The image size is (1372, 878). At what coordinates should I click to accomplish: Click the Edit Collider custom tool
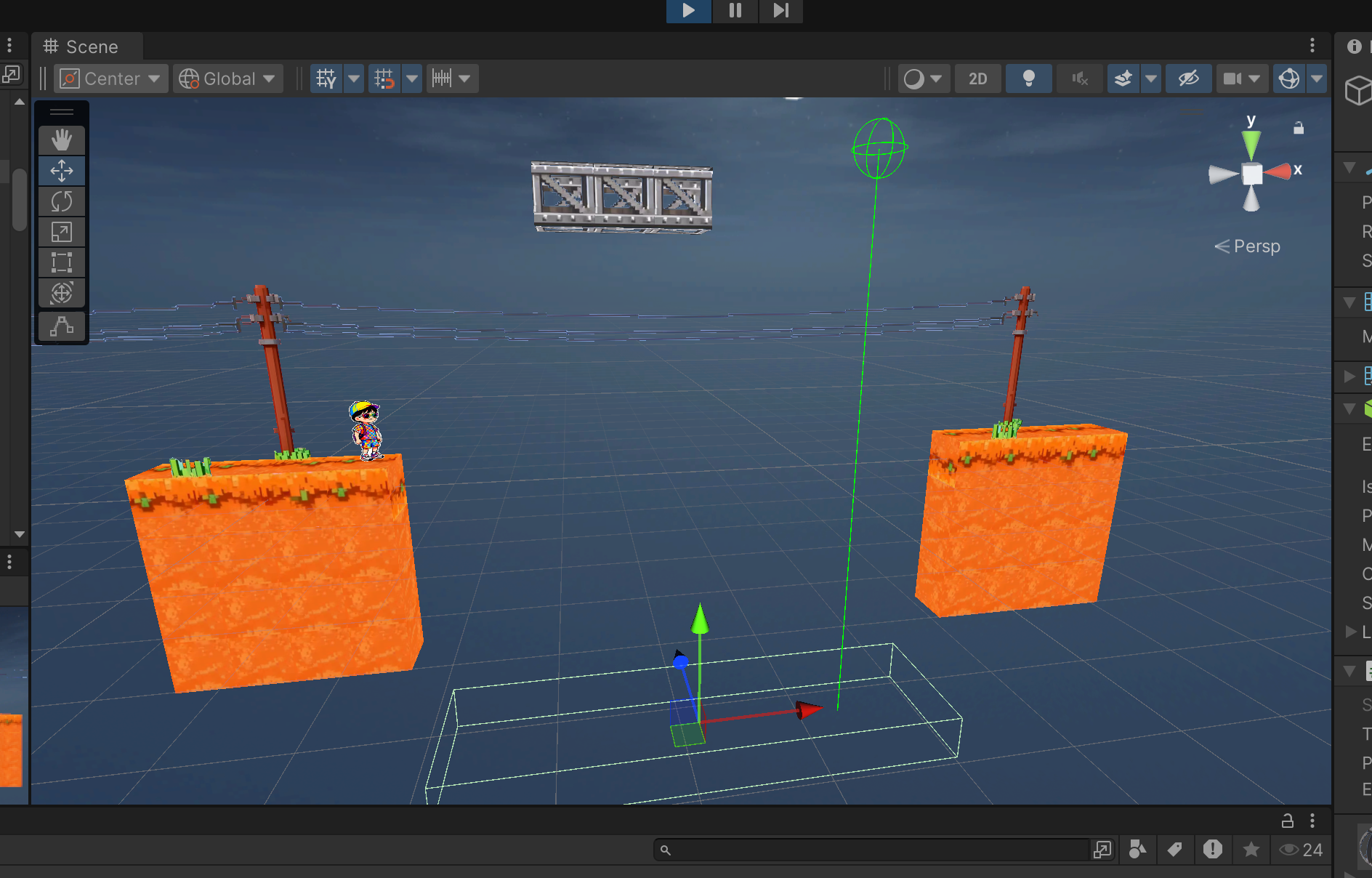(62, 326)
